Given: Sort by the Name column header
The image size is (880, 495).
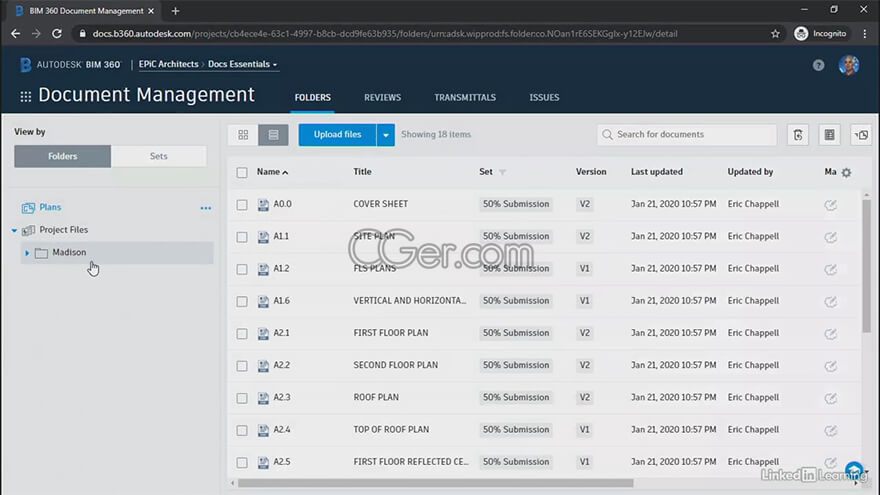Looking at the screenshot, I should [272, 172].
